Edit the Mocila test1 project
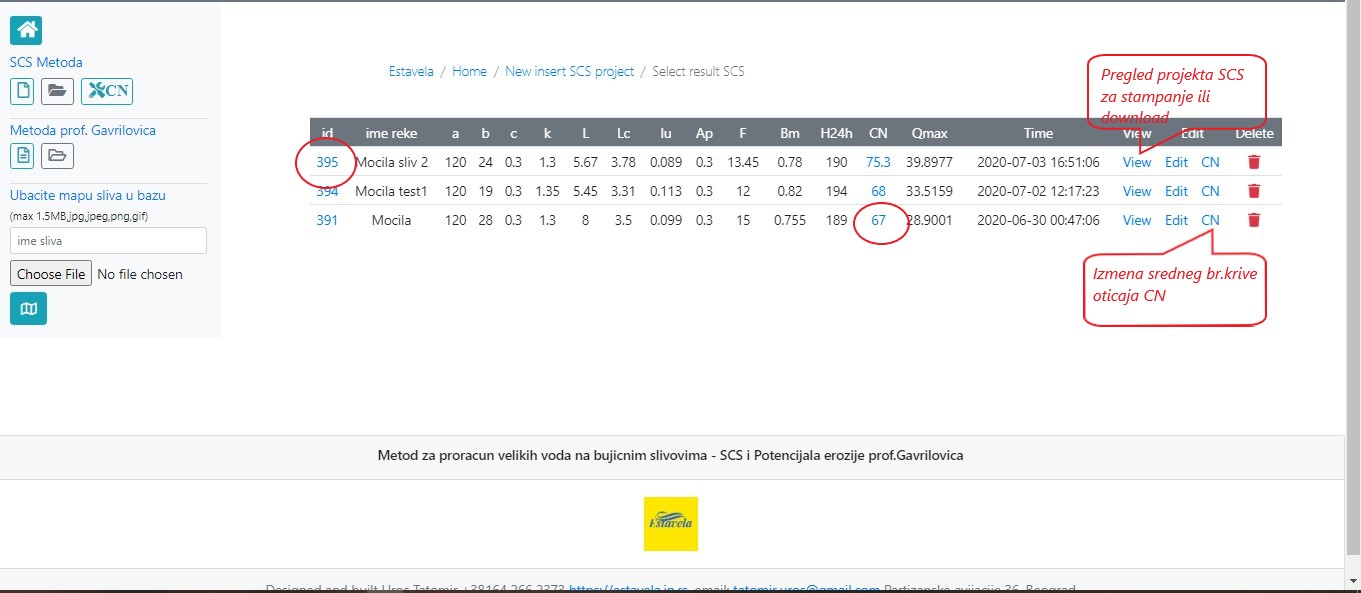This screenshot has width=1361, height=593. tap(1176, 191)
